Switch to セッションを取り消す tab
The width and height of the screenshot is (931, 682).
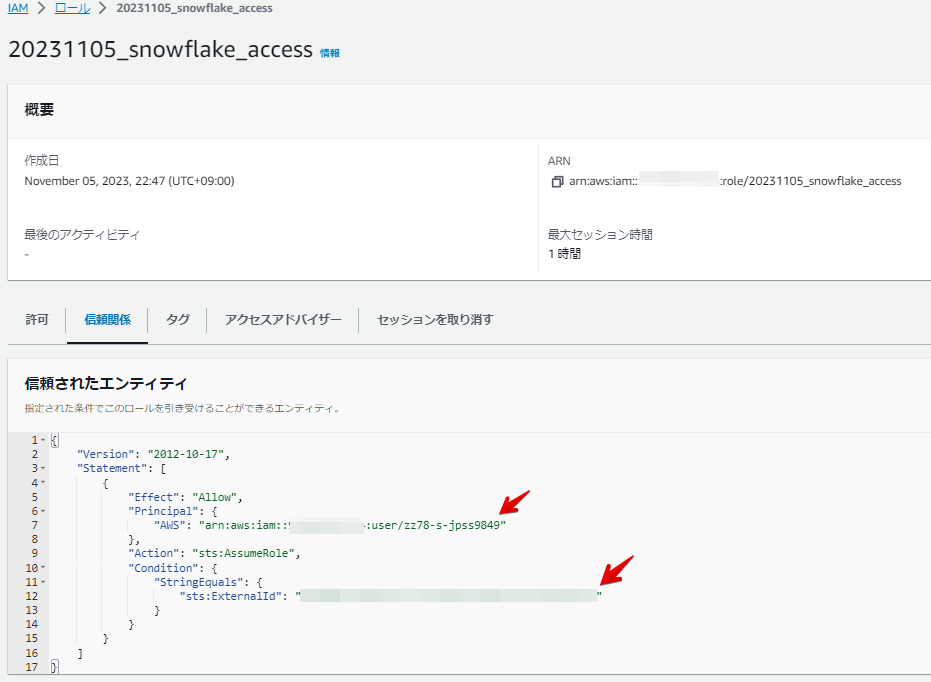435,319
